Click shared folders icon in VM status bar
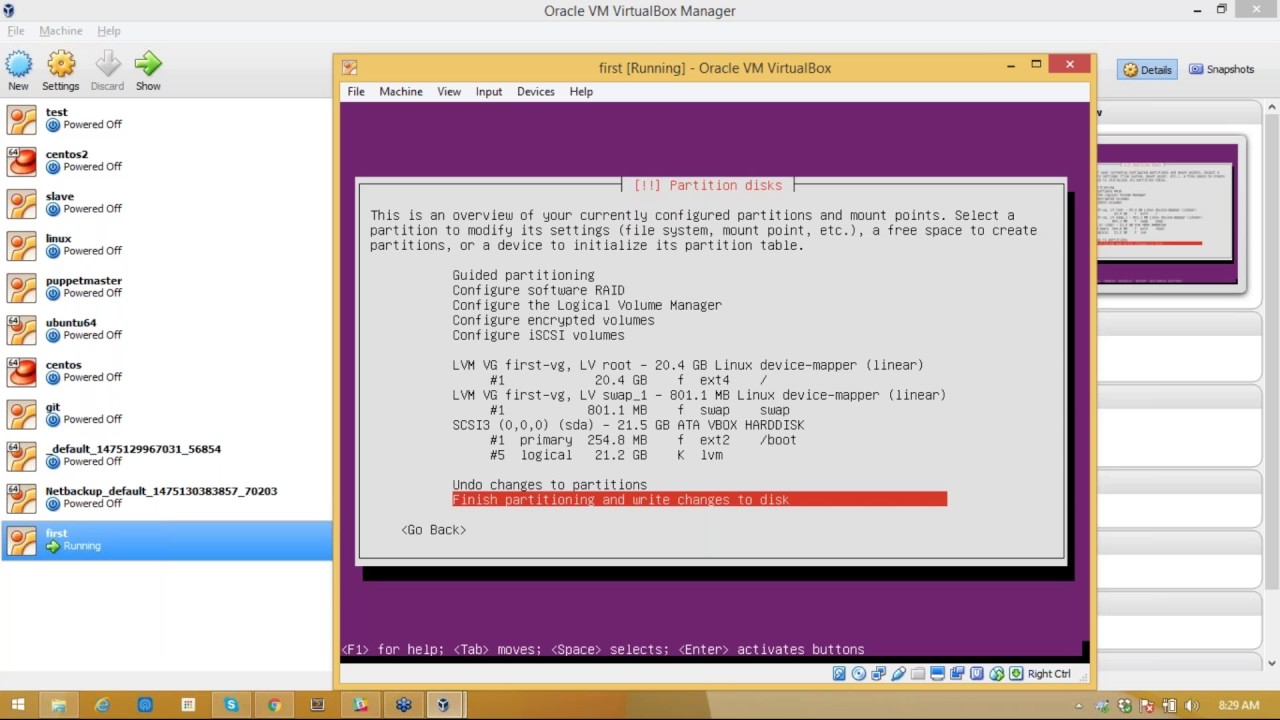The image size is (1280, 720). (x=918, y=674)
